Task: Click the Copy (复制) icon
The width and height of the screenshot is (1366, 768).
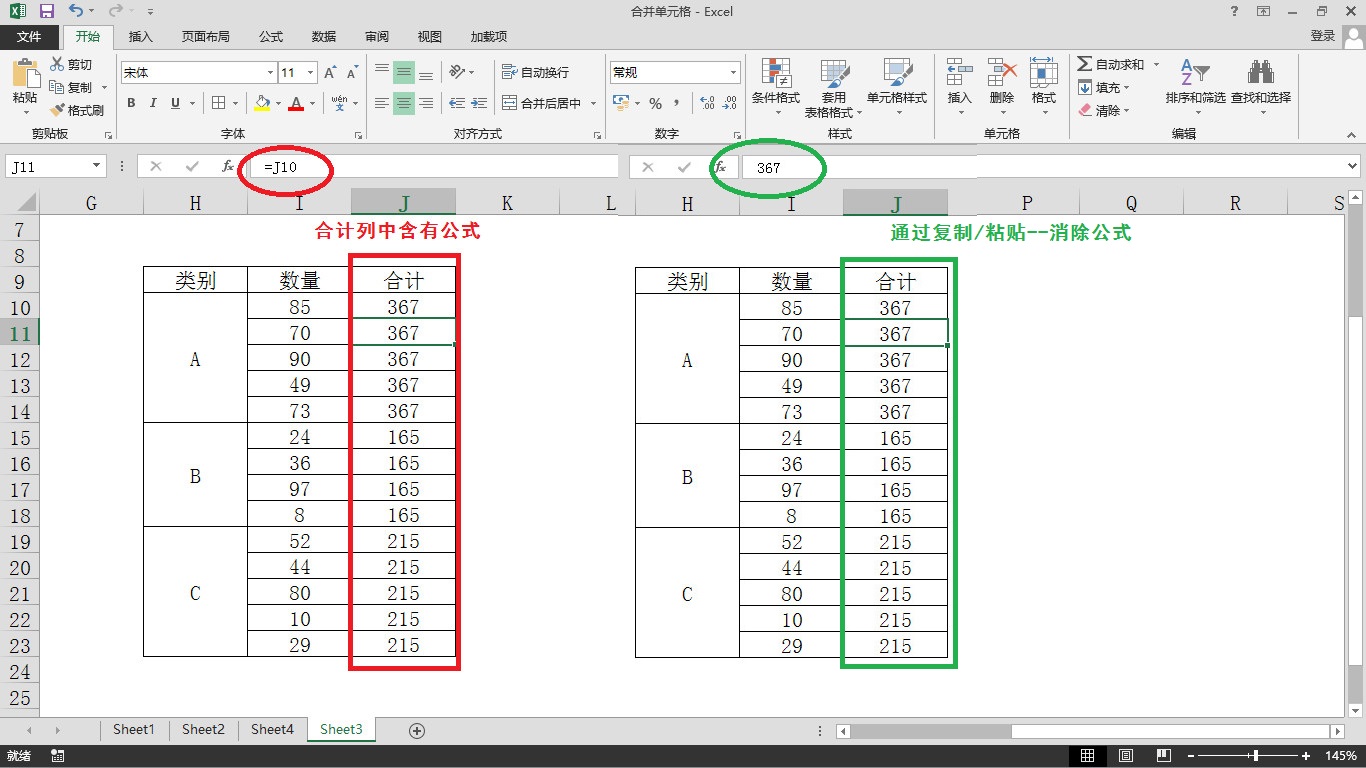Action: [58, 87]
